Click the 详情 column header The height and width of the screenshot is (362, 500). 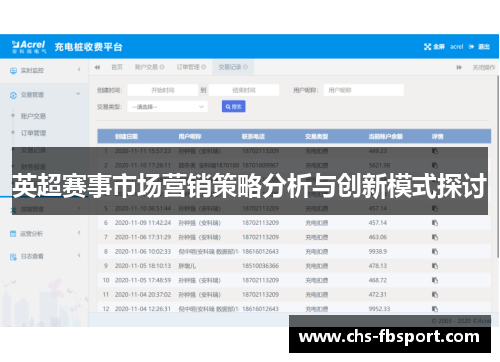[x=438, y=136]
